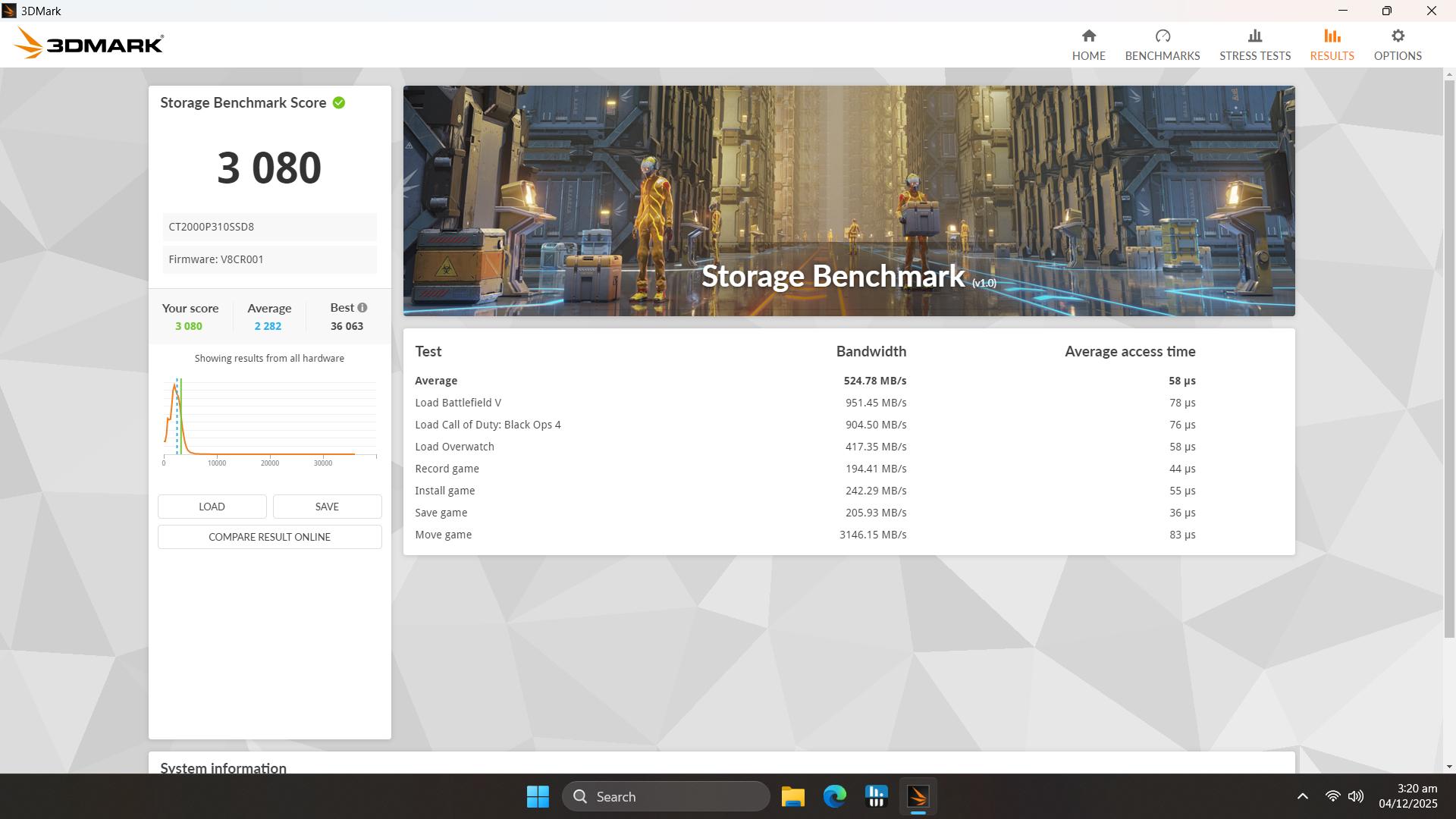The height and width of the screenshot is (819, 1456).
Task: Click the green verified checkmark badge
Action: (339, 103)
